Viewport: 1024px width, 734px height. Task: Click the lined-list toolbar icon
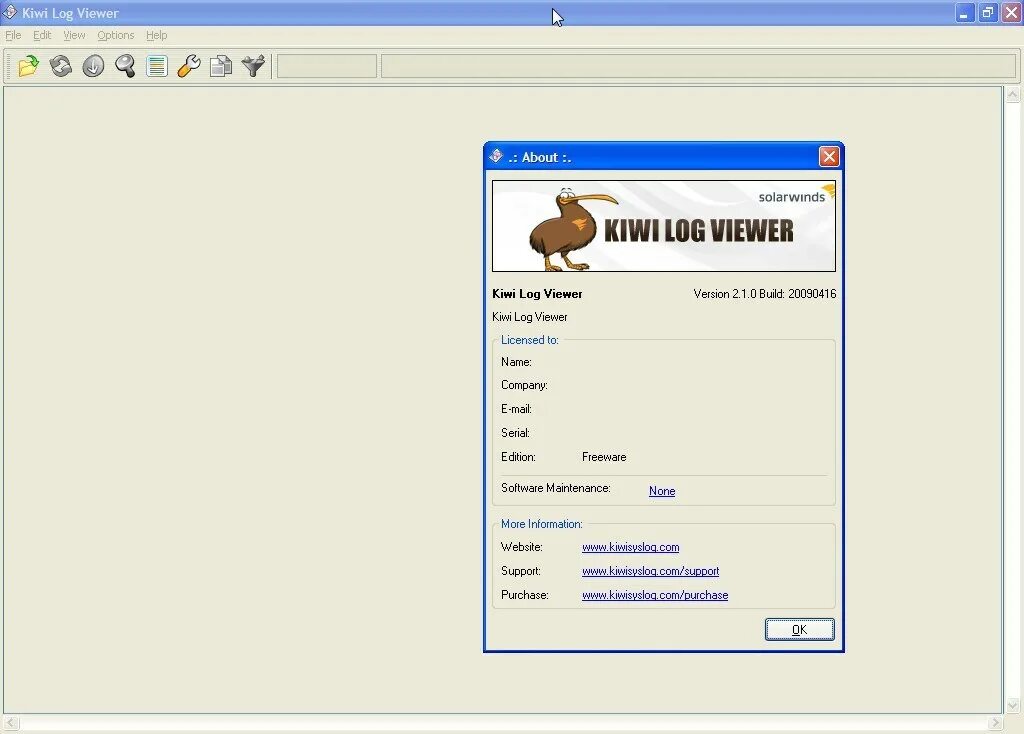[157, 66]
